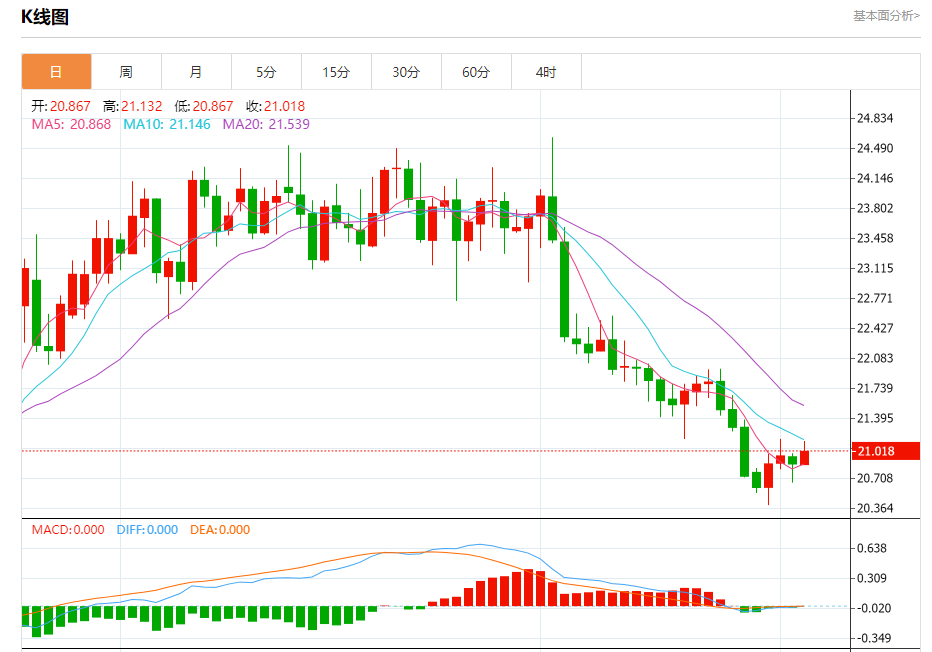The image size is (932, 652).
Task: Open the 15分 interval tab
Action: pos(336,72)
